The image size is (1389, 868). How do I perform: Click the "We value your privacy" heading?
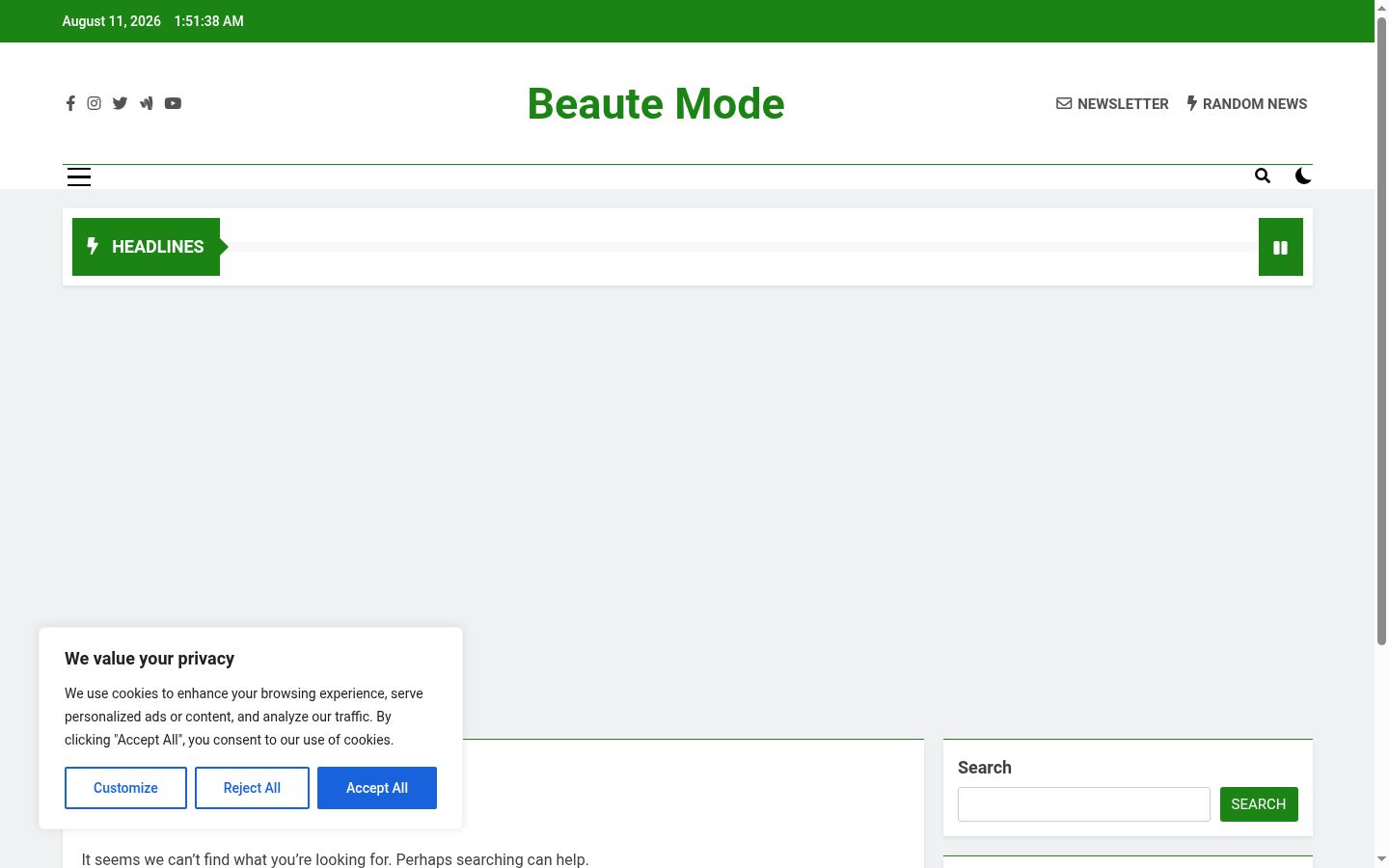pos(150,659)
